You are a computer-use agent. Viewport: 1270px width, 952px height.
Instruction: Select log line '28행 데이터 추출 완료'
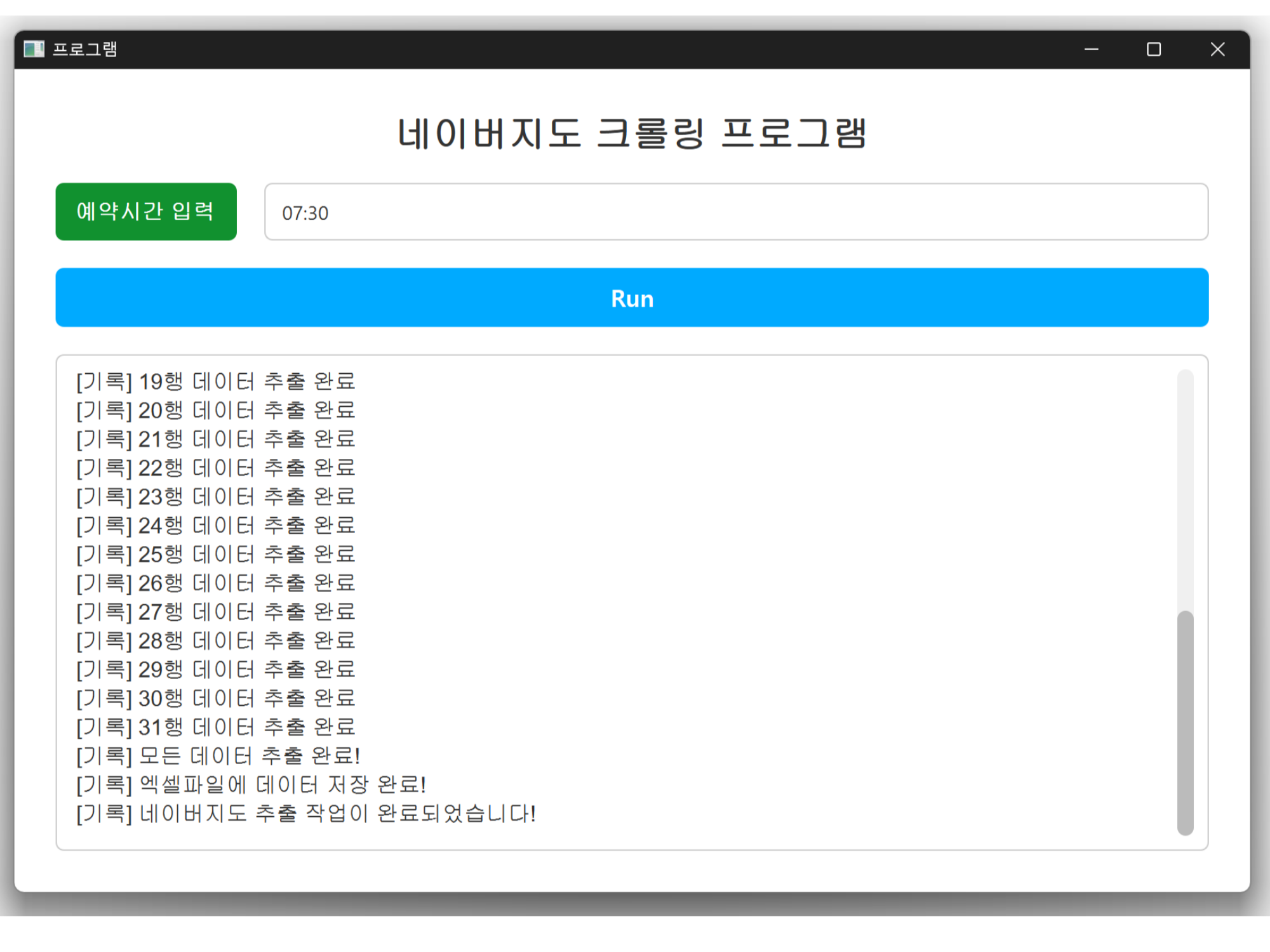point(215,640)
